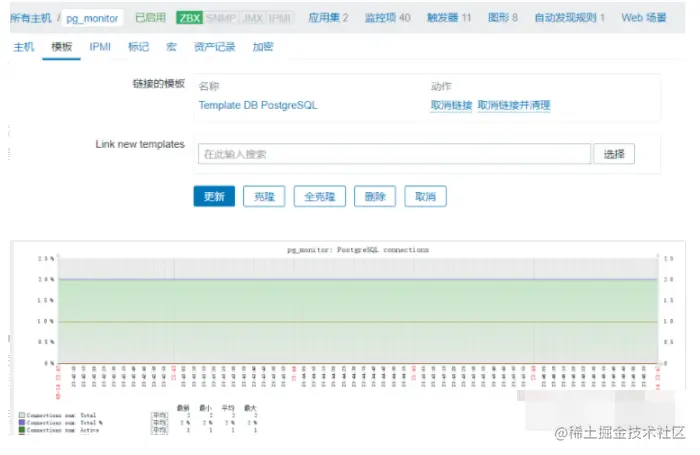This screenshot has width=700, height=455.
Task: Open 触发器 11 list
Action: tap(449, 18)
